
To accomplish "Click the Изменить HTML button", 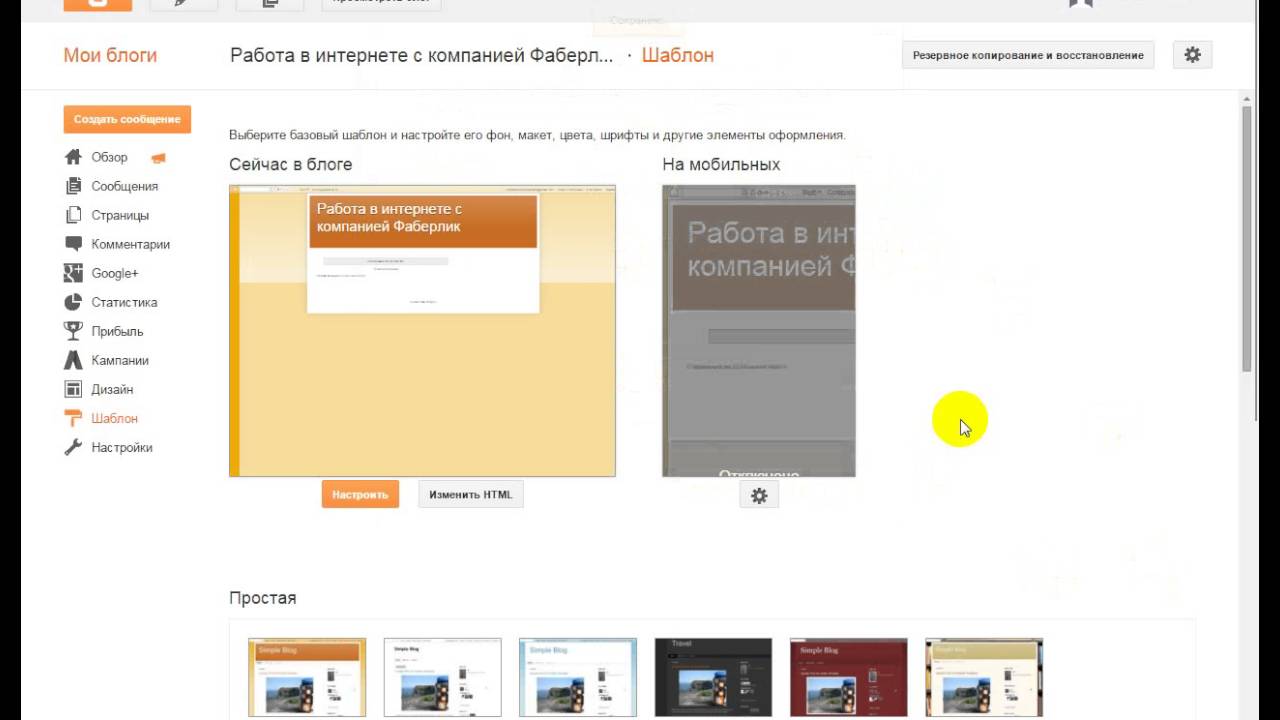I will pyautogui.click(x=471, y=494).
